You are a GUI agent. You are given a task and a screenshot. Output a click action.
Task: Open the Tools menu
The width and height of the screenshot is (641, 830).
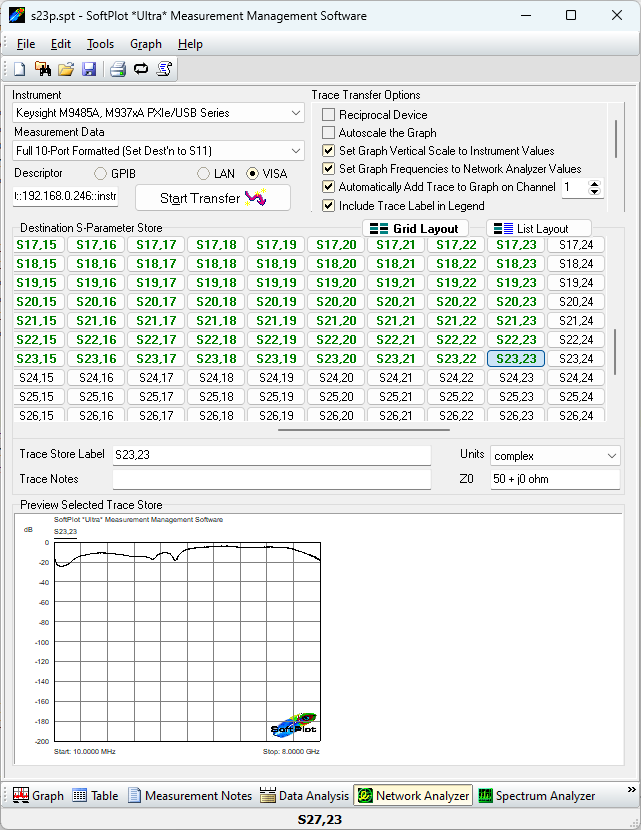pyautogui.click(x=100, y=44)
